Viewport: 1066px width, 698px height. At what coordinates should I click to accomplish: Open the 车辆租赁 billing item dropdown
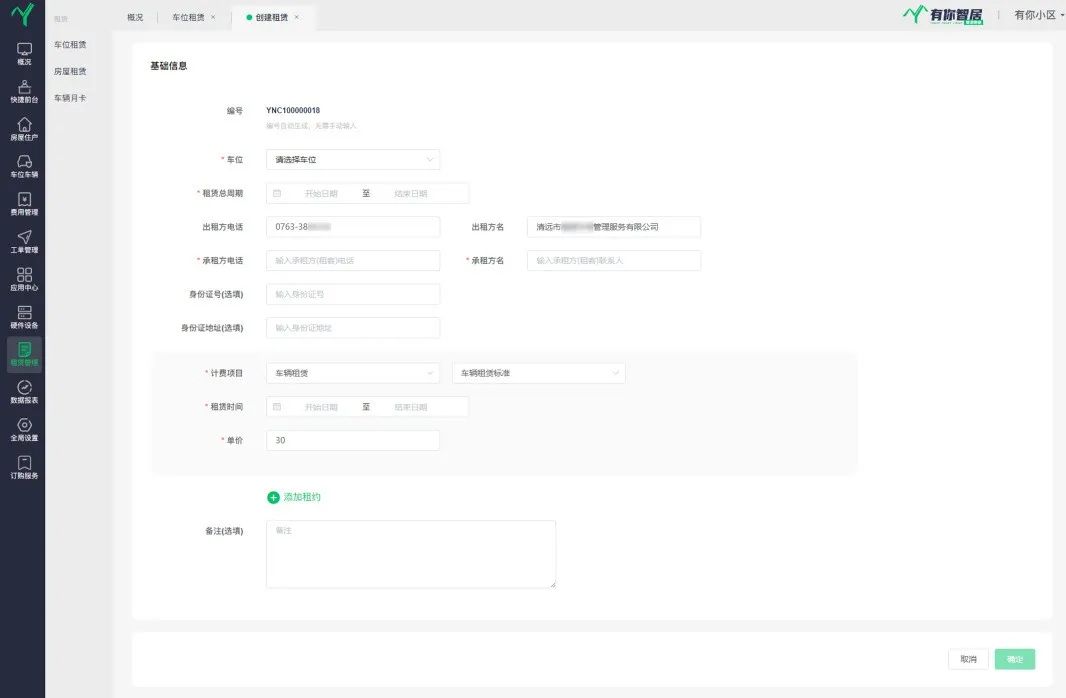pyautogui.click(x=352, y=373)
